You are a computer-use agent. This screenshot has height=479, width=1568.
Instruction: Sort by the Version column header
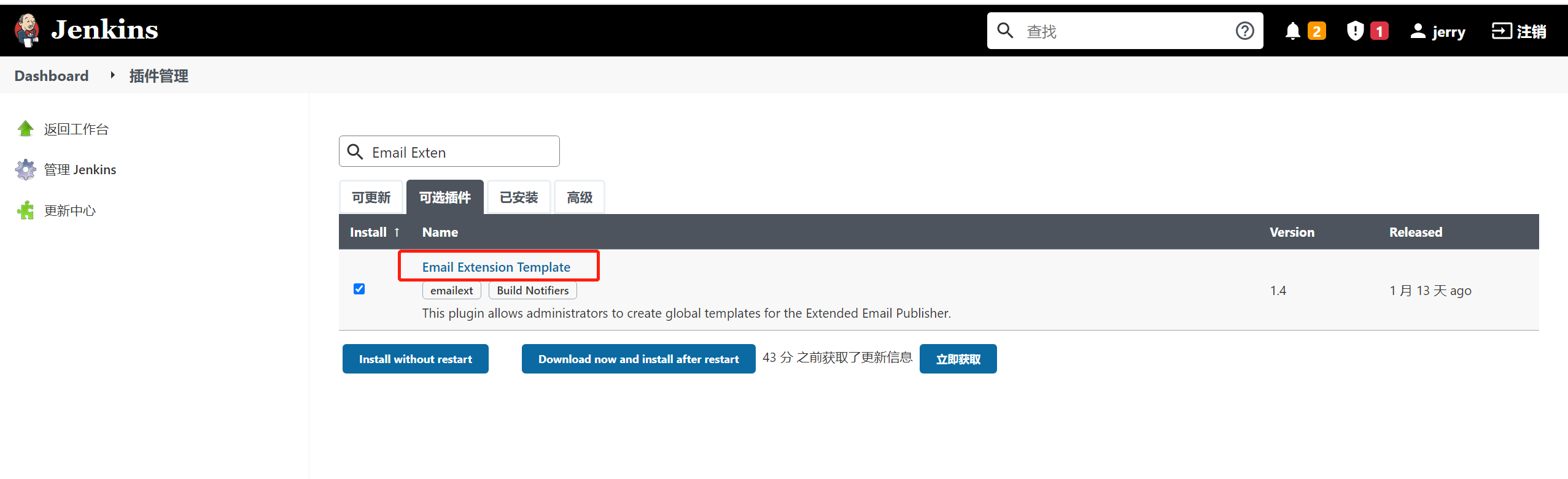(1292, 232)
